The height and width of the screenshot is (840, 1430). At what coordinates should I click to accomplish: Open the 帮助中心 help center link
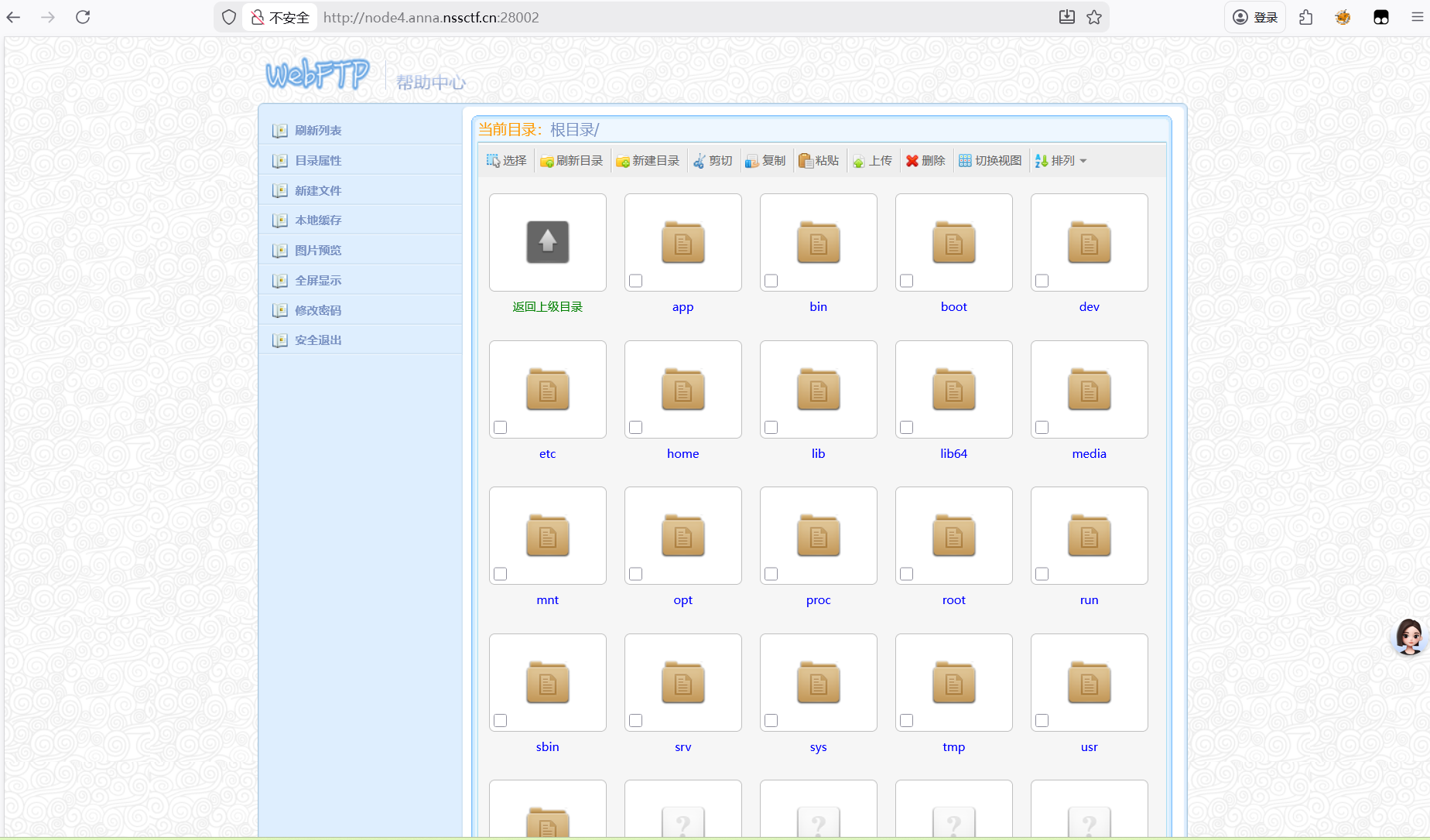click(x=431, y=82)
